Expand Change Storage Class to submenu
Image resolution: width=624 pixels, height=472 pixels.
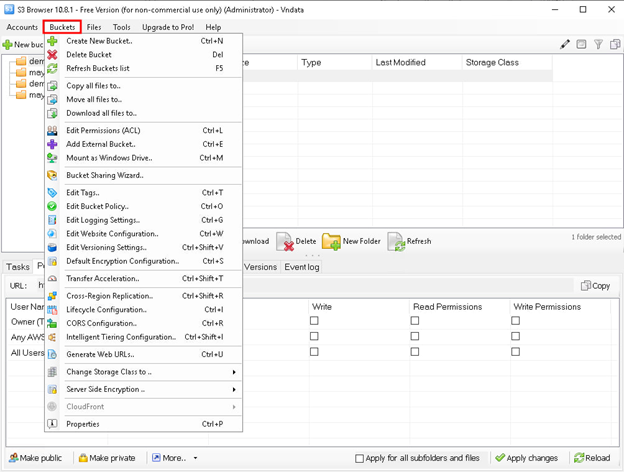[x=145, y=372]
